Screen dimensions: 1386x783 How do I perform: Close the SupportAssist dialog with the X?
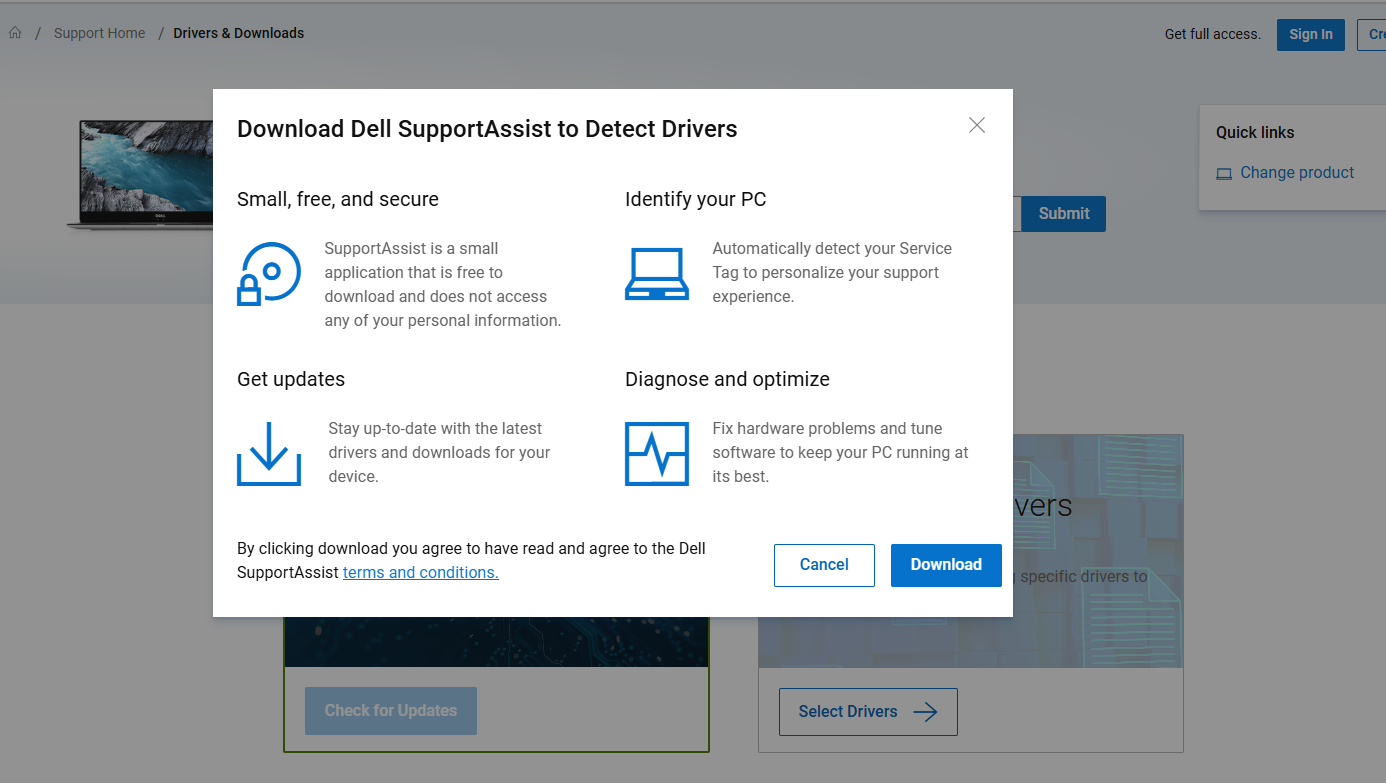click(977, 125)
